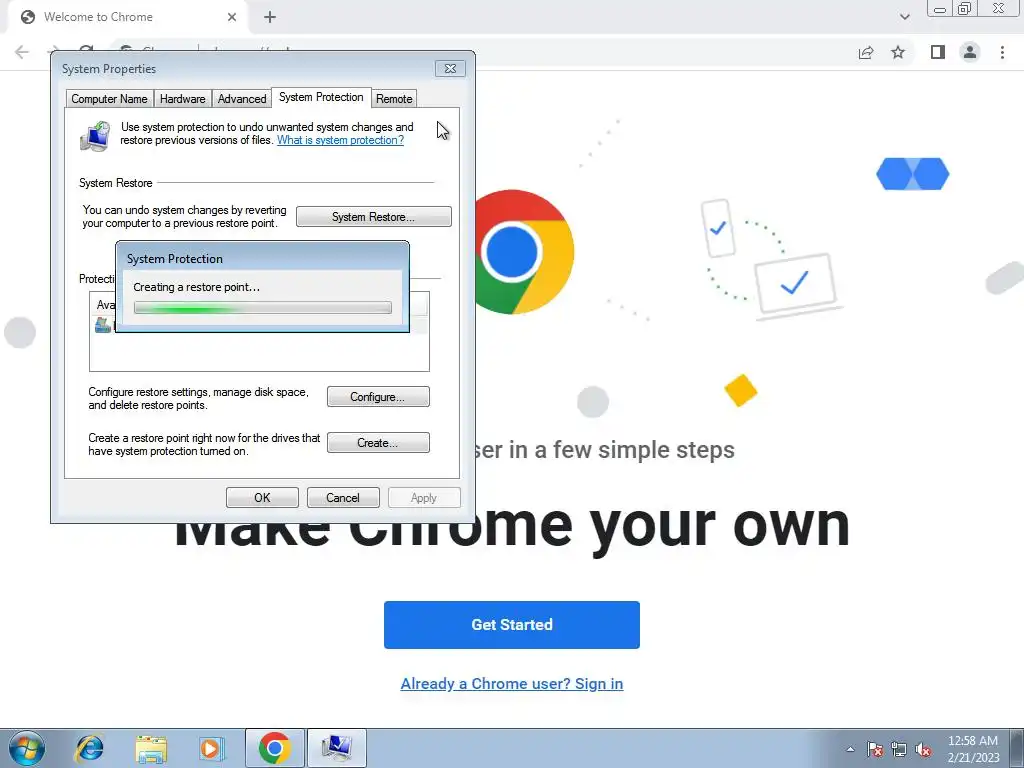The image size is (1024, 768).
Task: Click the muted volume tray icon
Action: 923,749
